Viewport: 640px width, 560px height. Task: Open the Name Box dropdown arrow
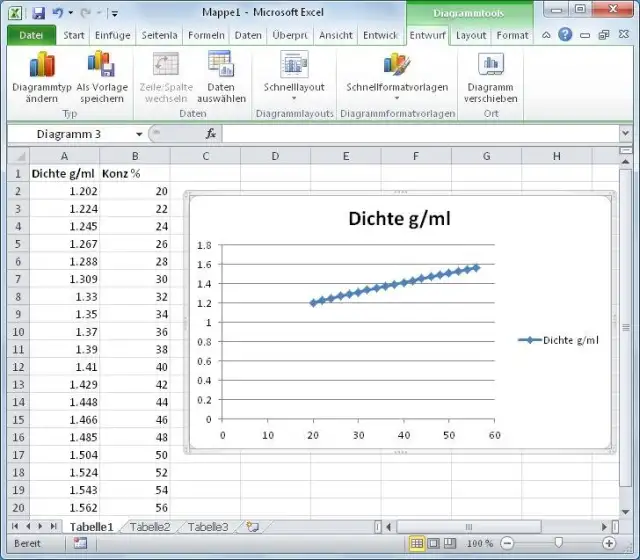click(139, 134)
